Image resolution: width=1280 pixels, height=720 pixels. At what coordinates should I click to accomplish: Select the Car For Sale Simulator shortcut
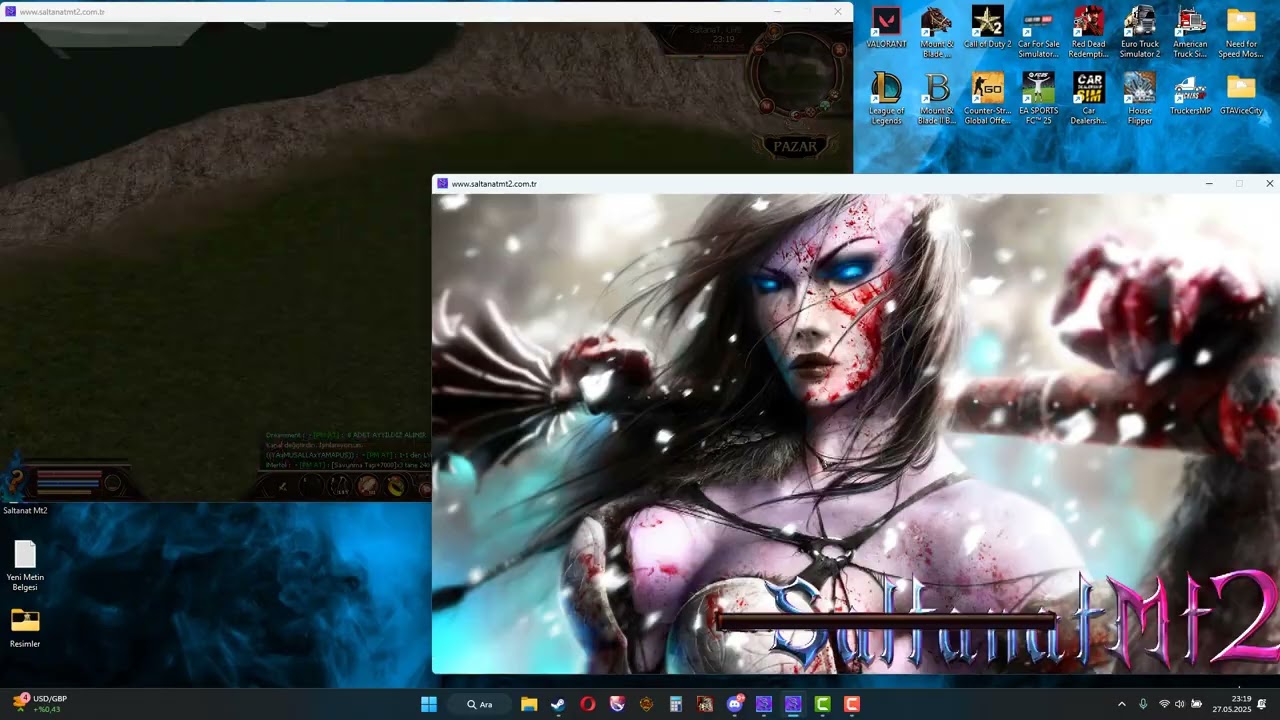pyautogui.click(x=1038, y=32)
